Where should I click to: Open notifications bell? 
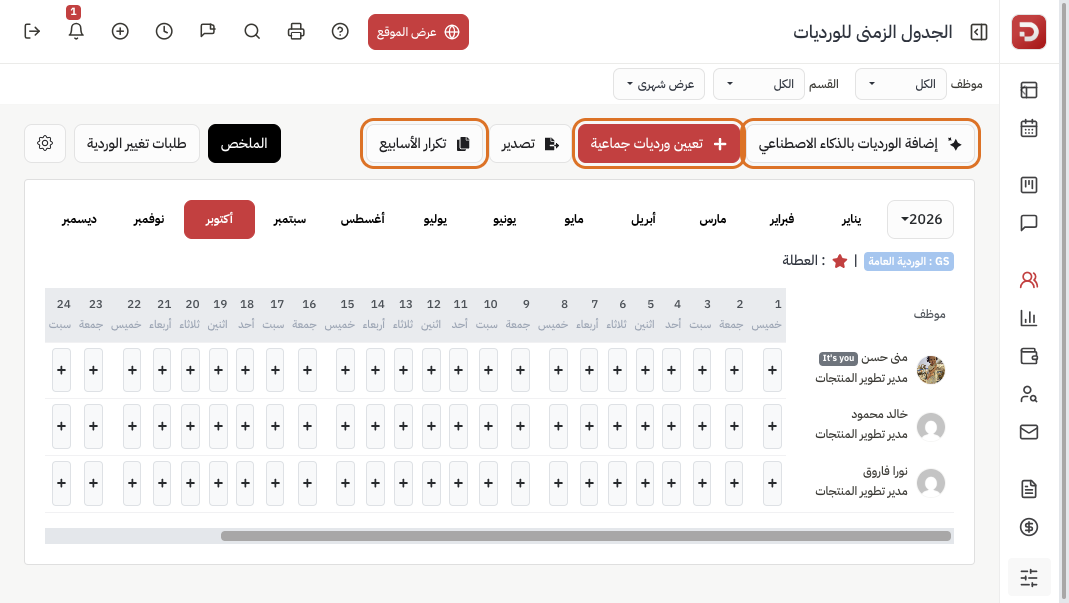pyautogui.click(x=76, y=31)
